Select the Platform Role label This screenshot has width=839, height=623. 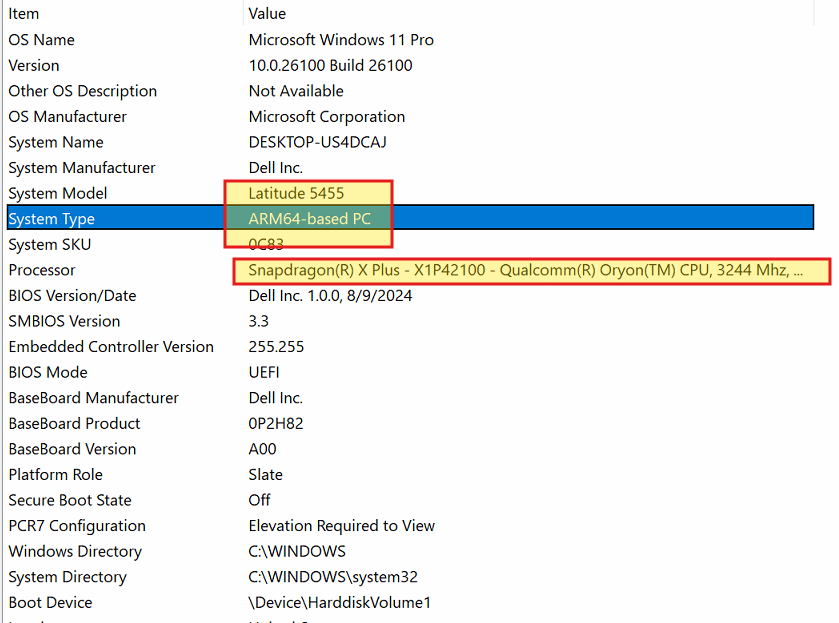coord(56,475)
